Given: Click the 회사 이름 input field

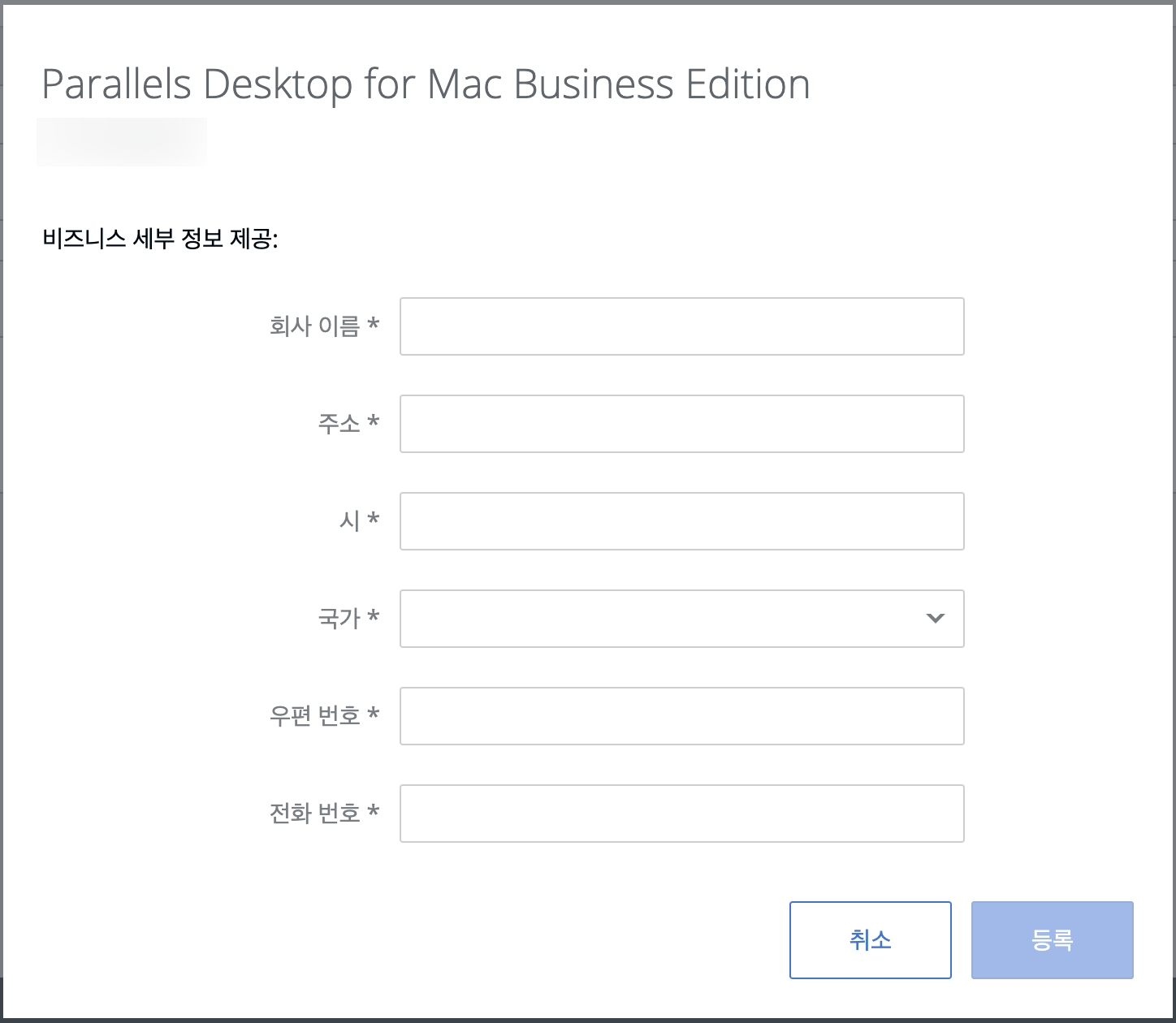Looking at the screenshot, I should click(681, 326).
